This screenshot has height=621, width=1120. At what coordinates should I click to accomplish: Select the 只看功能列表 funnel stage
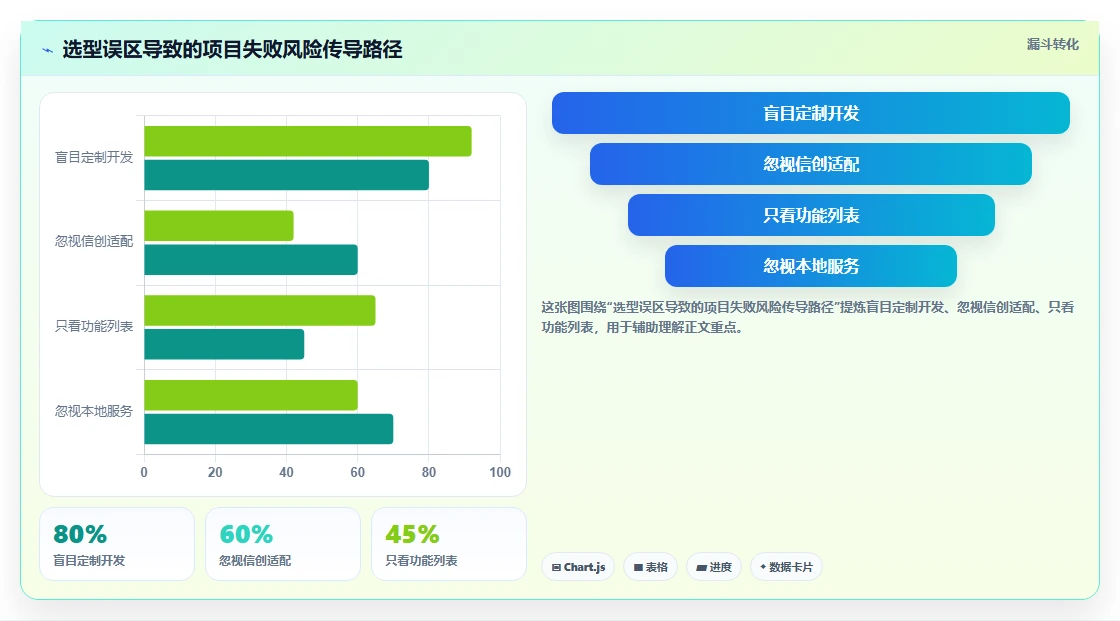click(x=811, y=215)
